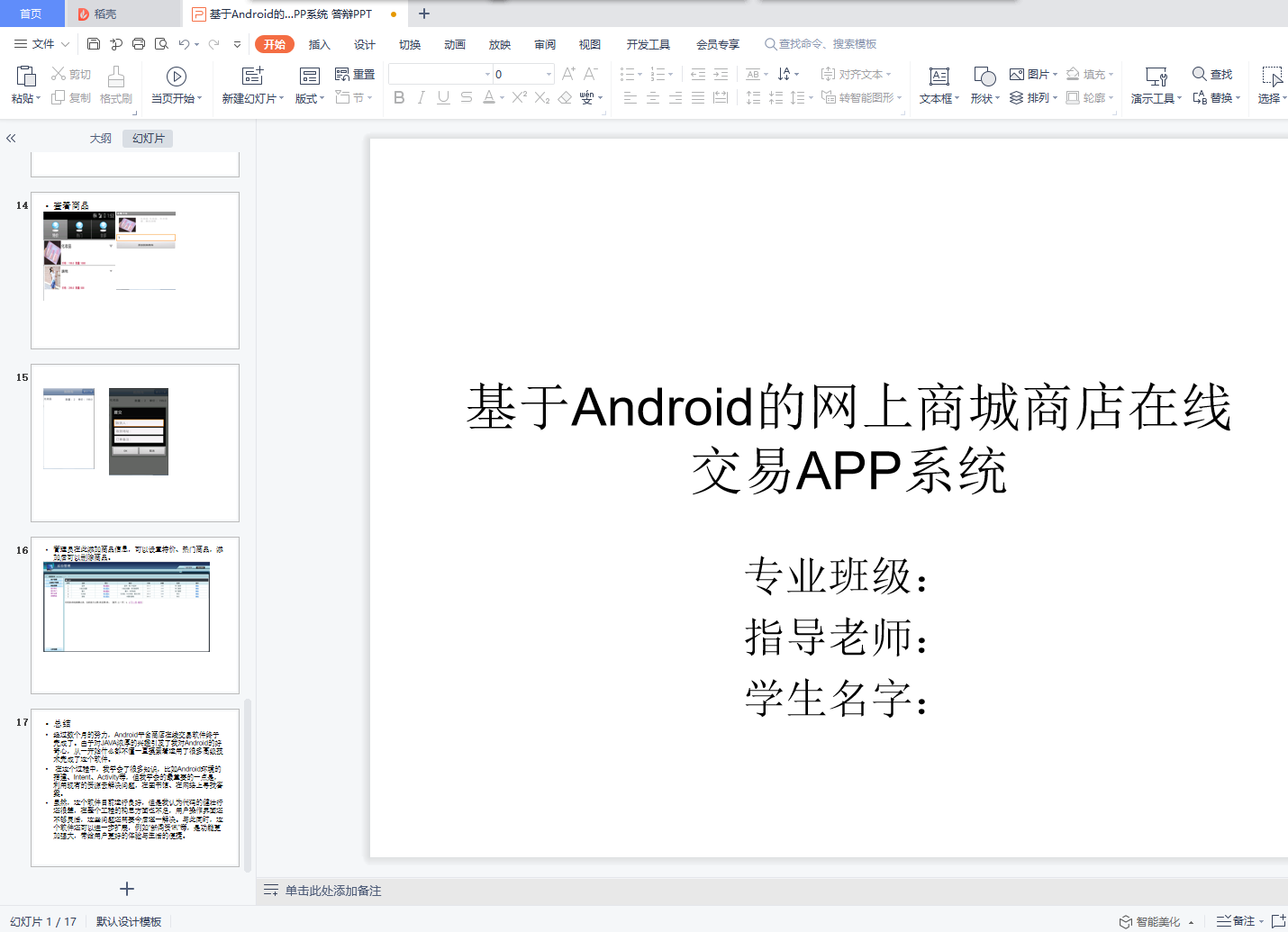Click the Print icon in quick toolbar
The image size is (1288, 932).
[139, 43]
